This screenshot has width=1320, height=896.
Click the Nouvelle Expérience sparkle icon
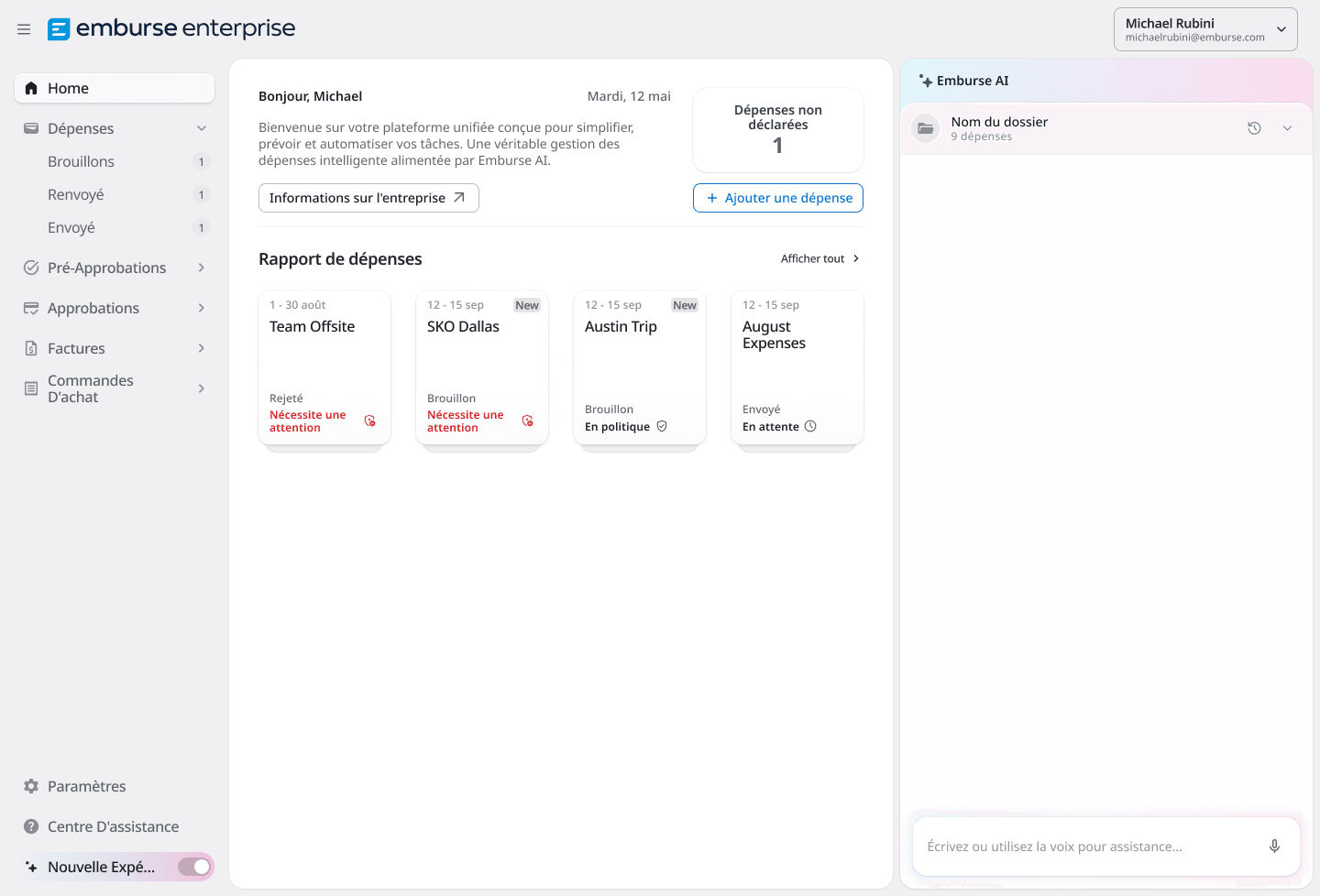[x=31, y=867]
